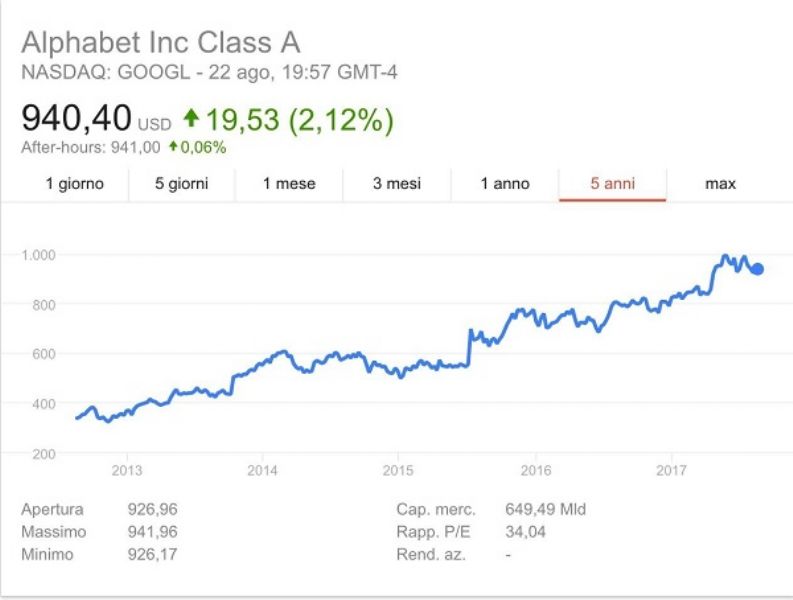Switch to the 5 giorni tab

click(182, 184)
